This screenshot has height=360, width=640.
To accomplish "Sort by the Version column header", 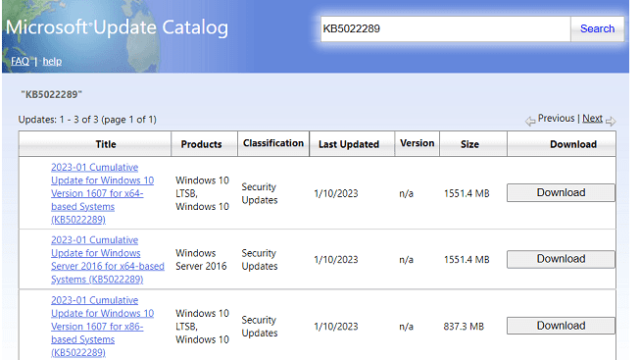I will 417,143.
